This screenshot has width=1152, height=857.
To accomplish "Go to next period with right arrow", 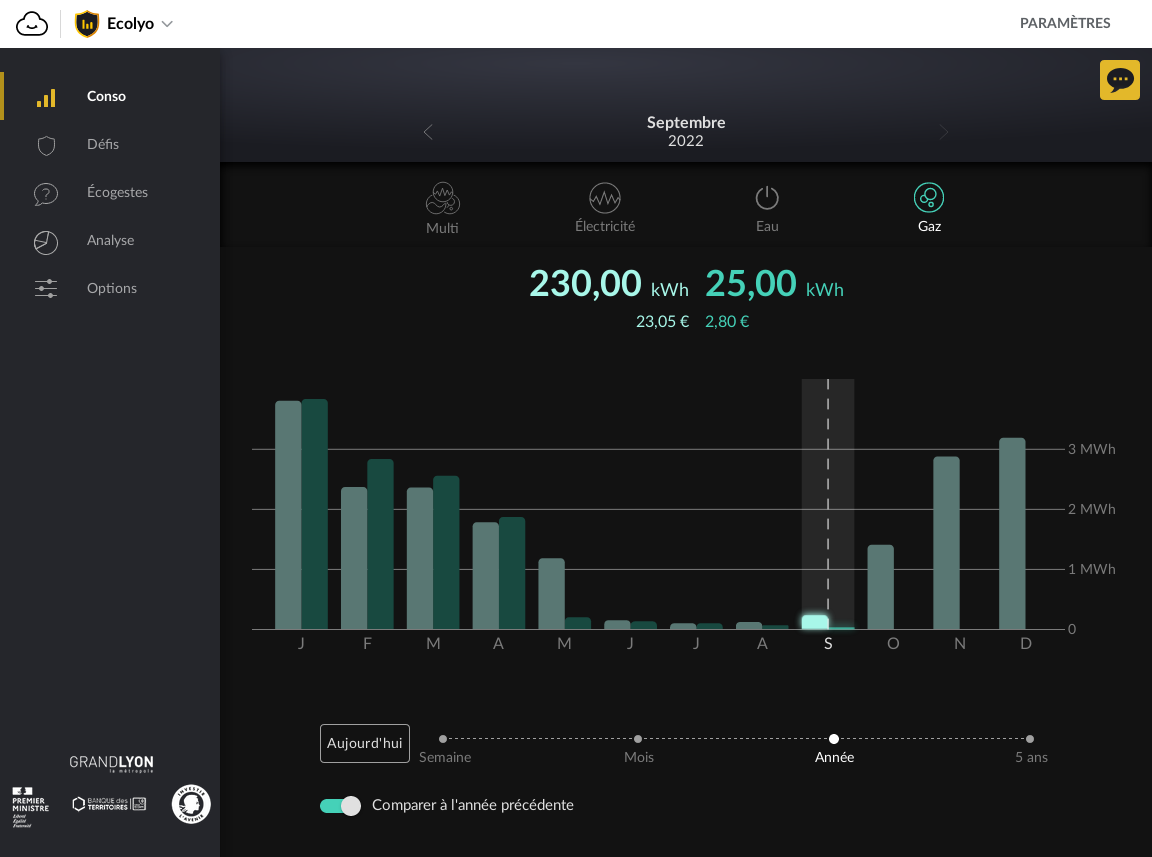I will 943,132.
